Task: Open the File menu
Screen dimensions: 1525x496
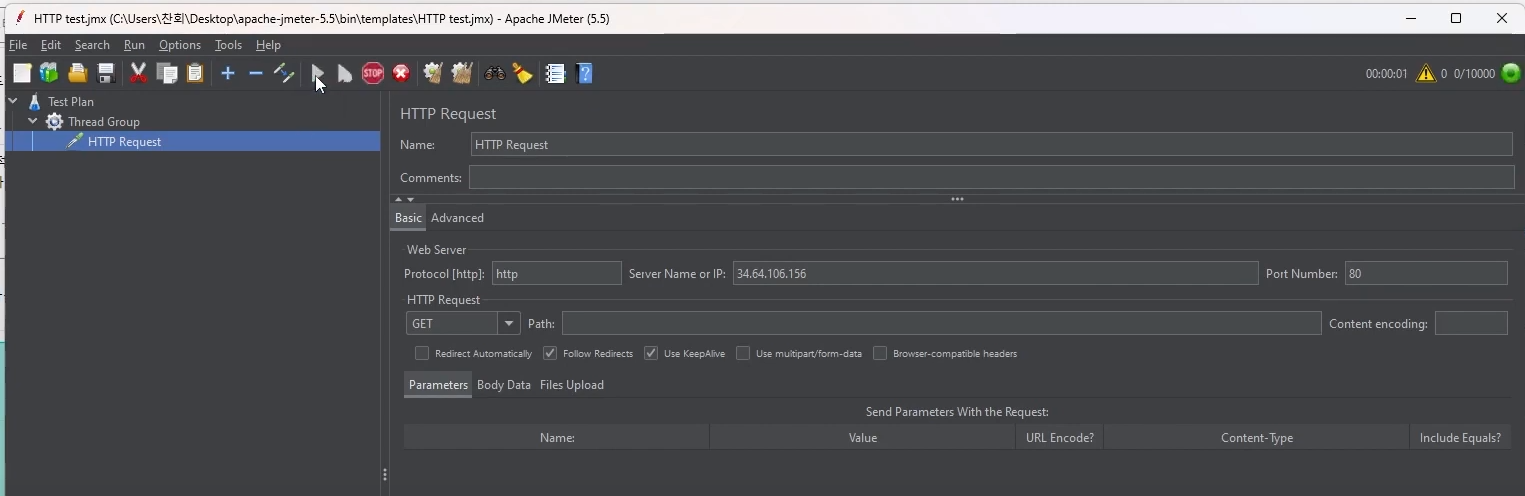Action: tap(18, 45)
